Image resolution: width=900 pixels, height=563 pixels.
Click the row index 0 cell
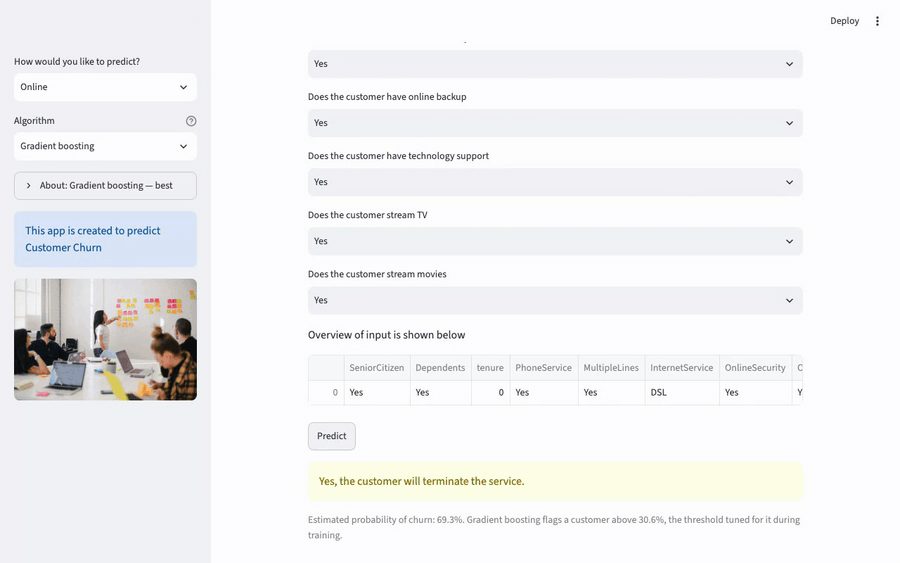pos(327,393)
